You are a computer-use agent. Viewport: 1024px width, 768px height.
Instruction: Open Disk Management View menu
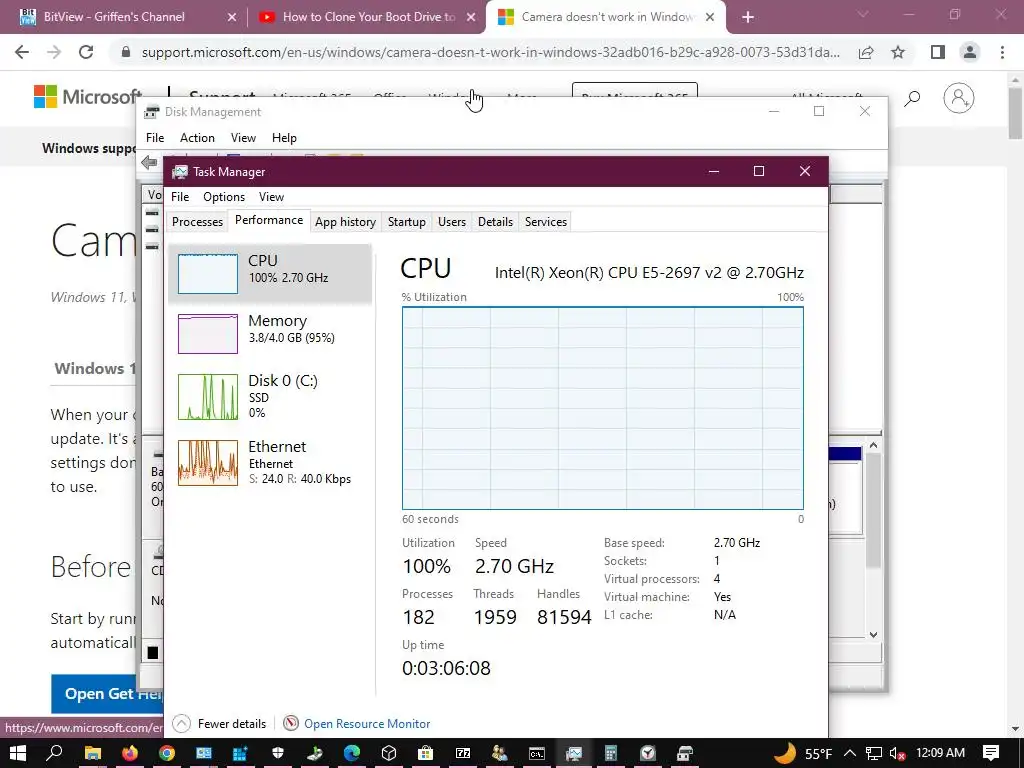pyautogui.click(x=243, y=138)
